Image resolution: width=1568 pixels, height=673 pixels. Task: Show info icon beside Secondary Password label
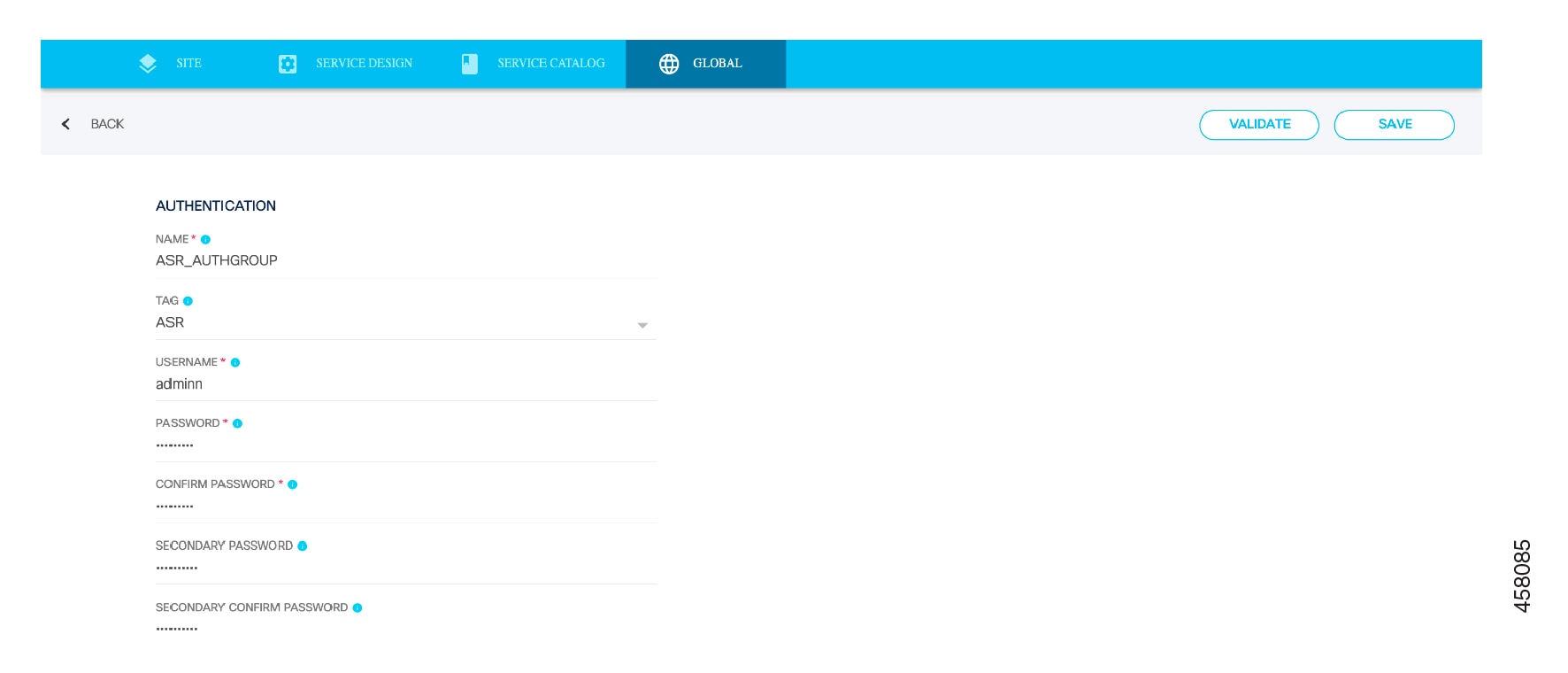point(303,546)
